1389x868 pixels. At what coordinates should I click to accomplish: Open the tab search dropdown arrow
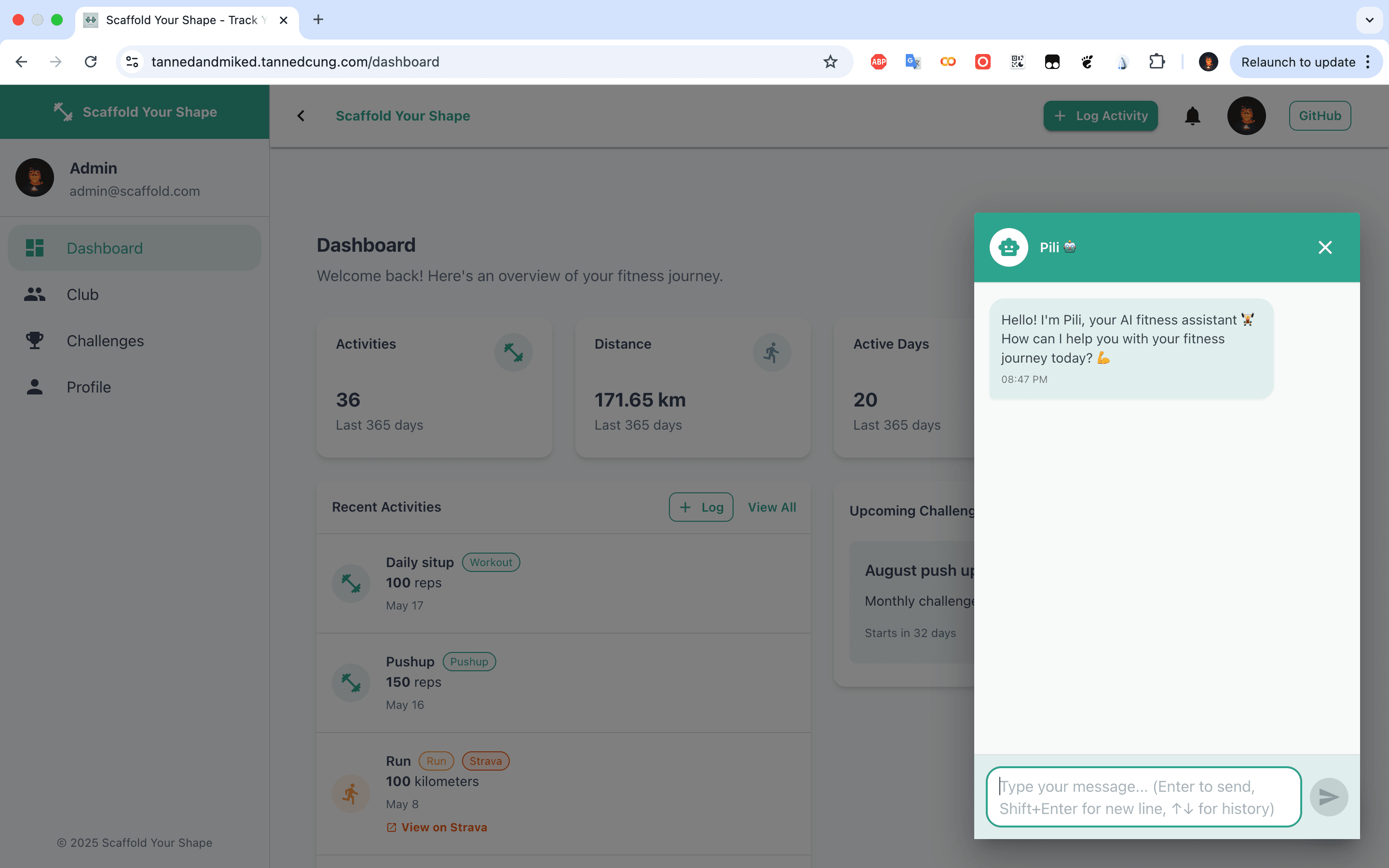point(1369,20)
